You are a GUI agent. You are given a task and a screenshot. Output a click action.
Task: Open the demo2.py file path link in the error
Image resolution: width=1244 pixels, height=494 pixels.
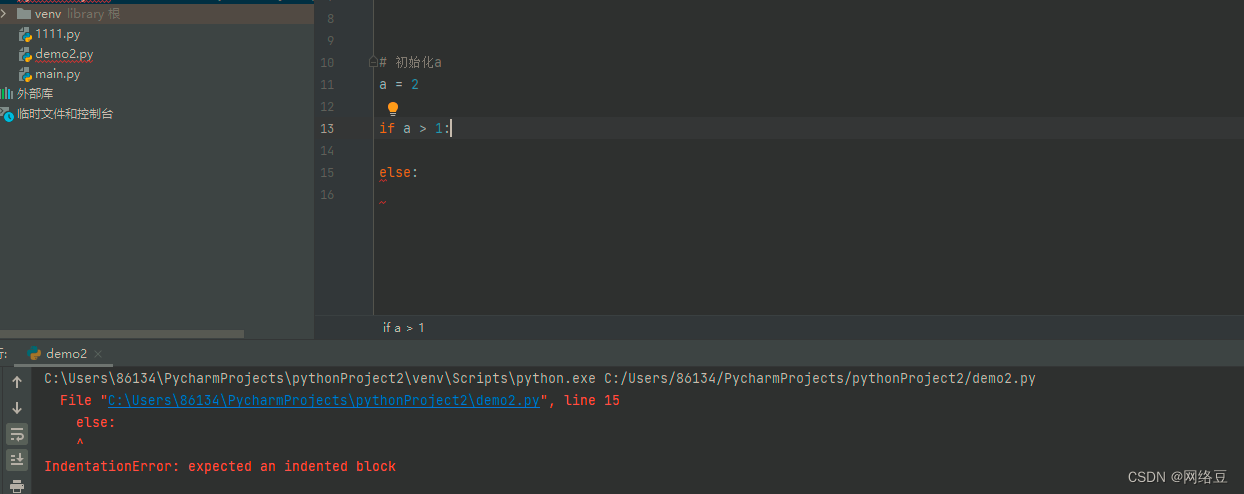click(x=324, y=401)
